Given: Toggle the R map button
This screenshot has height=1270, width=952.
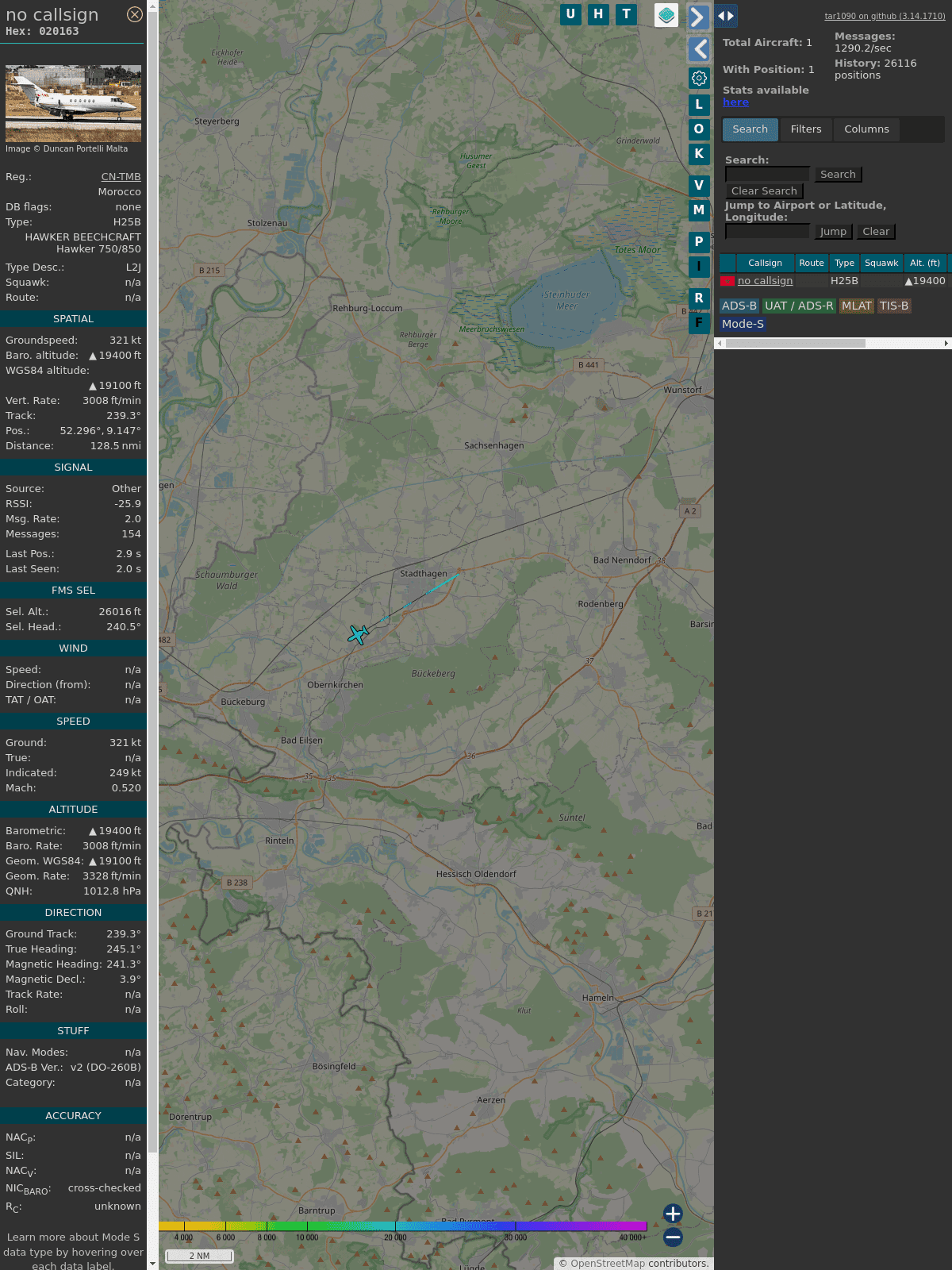Looking at the screenshot, I should point(699,298).
